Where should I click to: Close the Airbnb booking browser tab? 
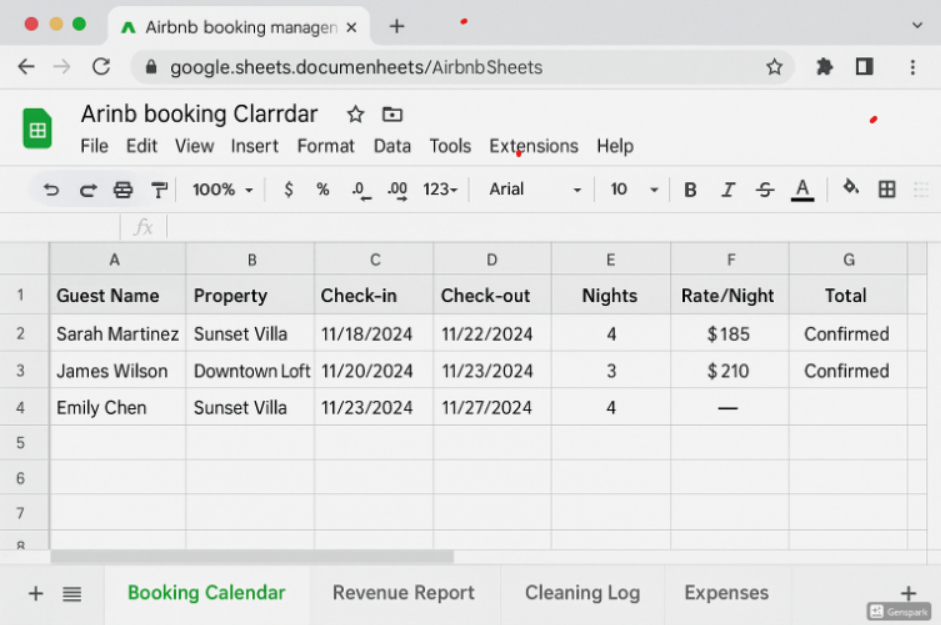coord(352,28)
